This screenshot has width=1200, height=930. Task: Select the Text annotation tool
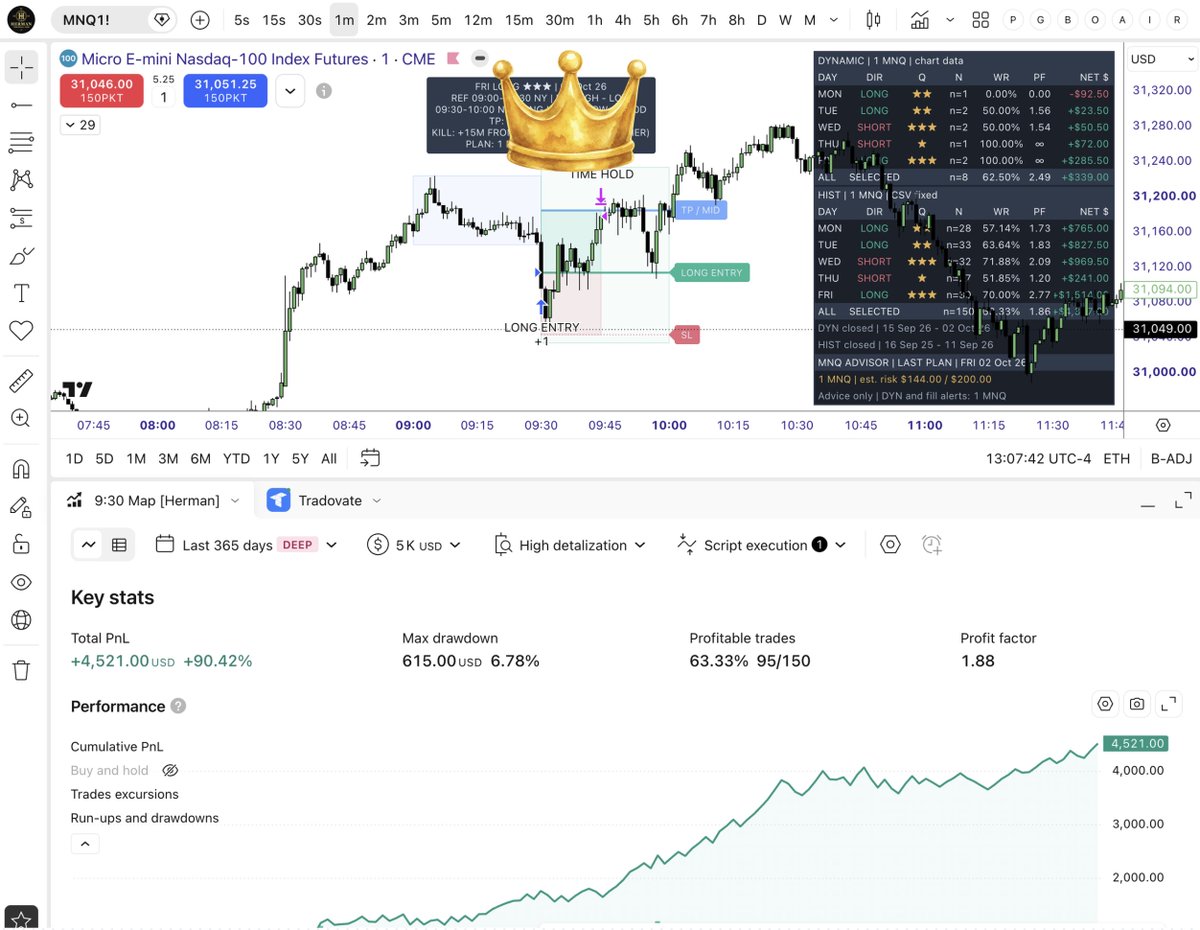(x=22, y=293)
